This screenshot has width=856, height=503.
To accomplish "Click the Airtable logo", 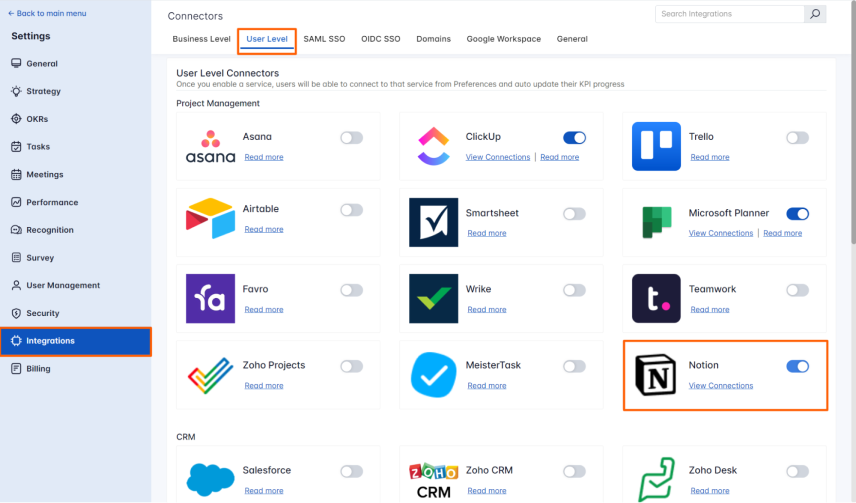I will point(210,218).
